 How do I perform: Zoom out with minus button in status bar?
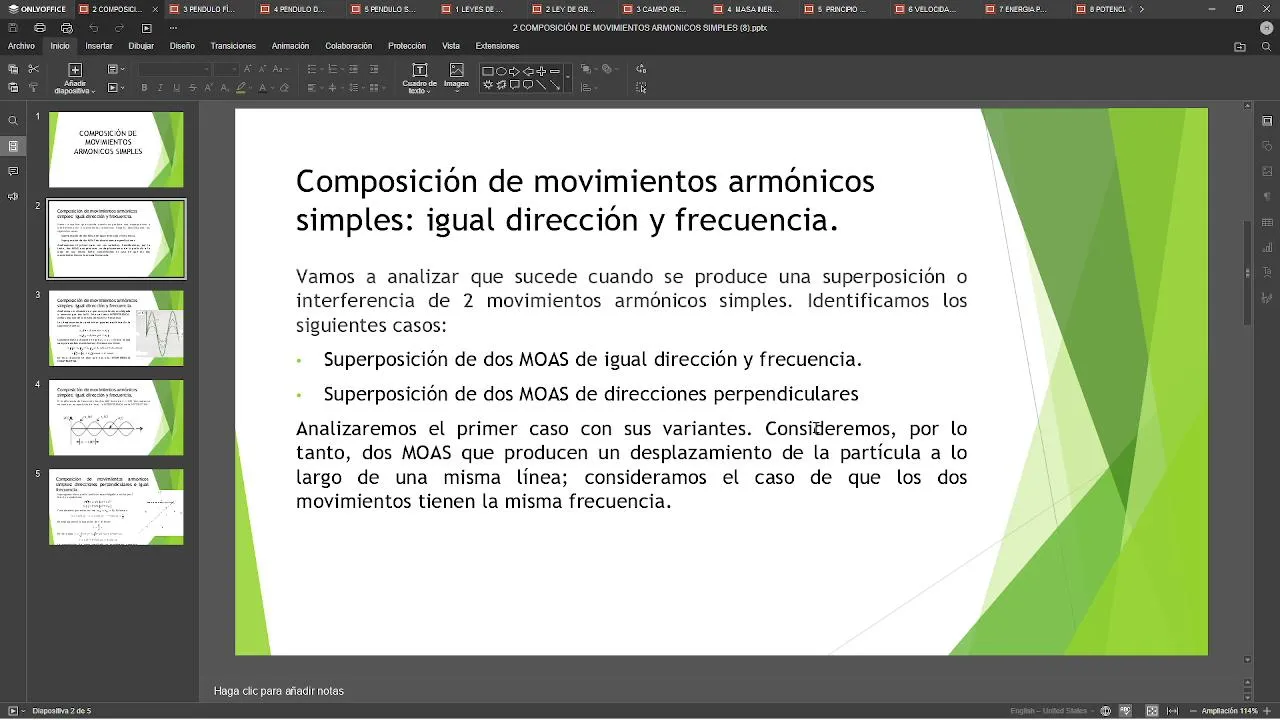(x=1193, y=711)
